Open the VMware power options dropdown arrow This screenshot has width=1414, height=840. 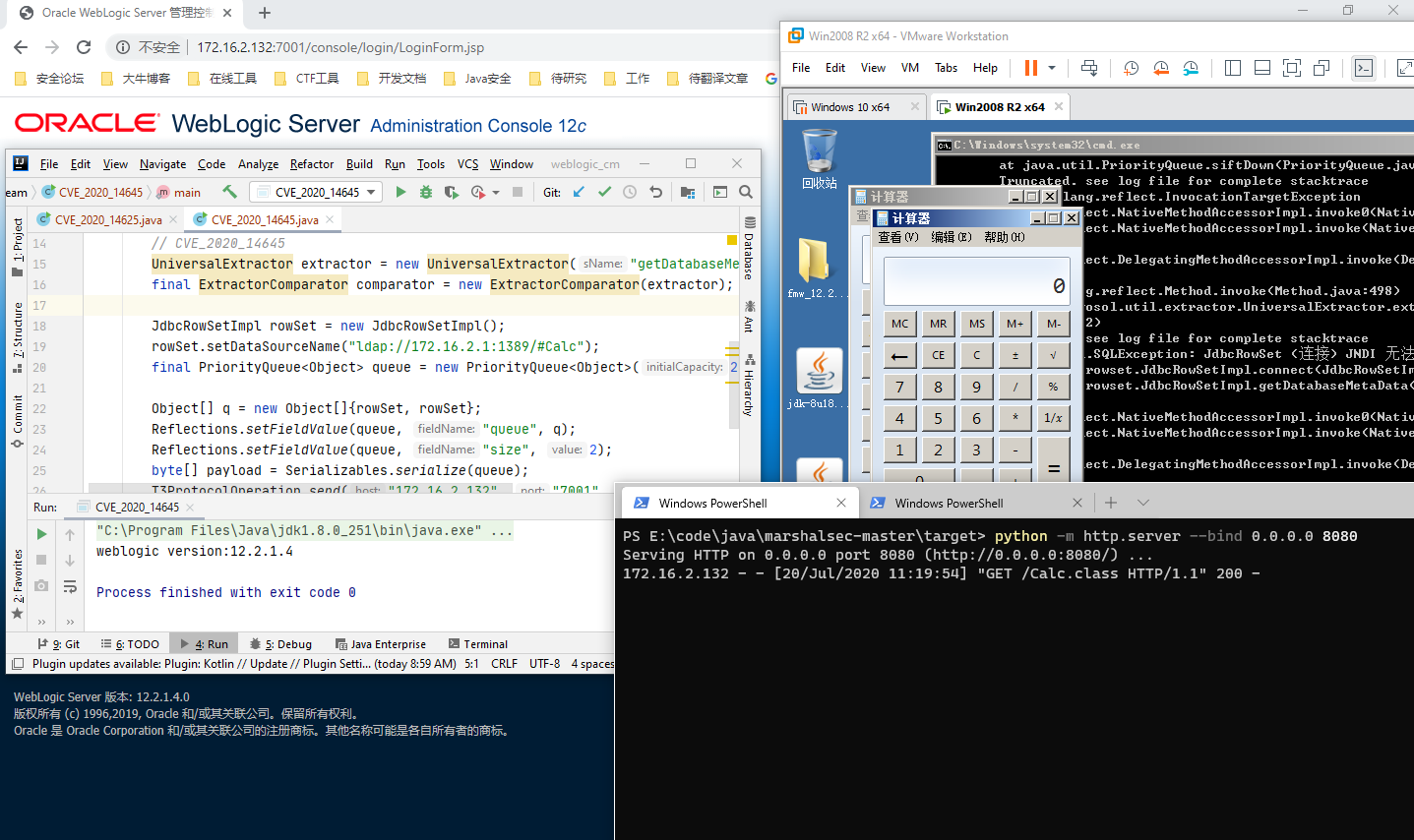(x=1052, y=68)
